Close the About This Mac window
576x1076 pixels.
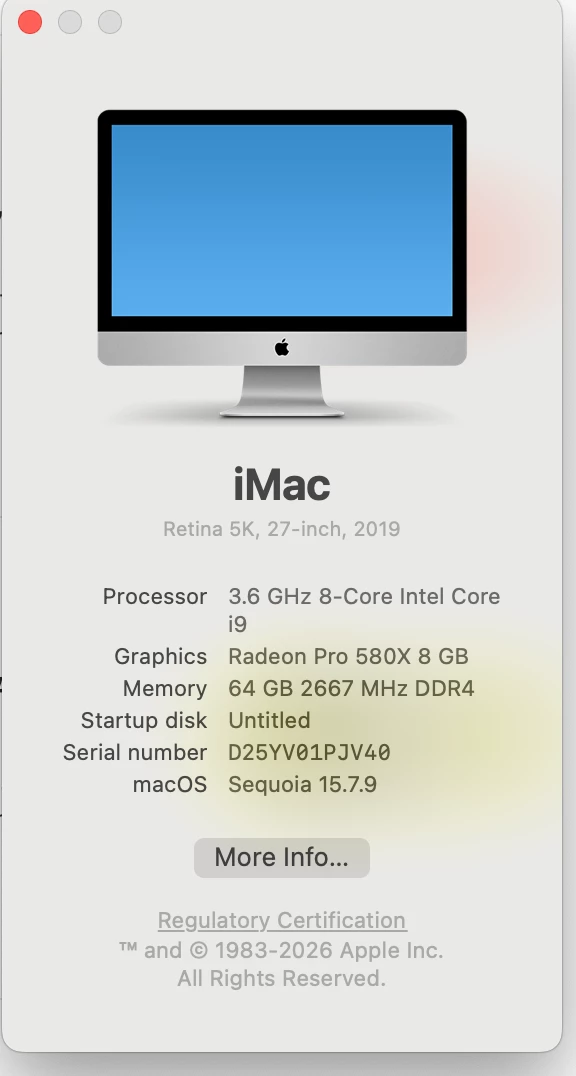click(30, 22)
